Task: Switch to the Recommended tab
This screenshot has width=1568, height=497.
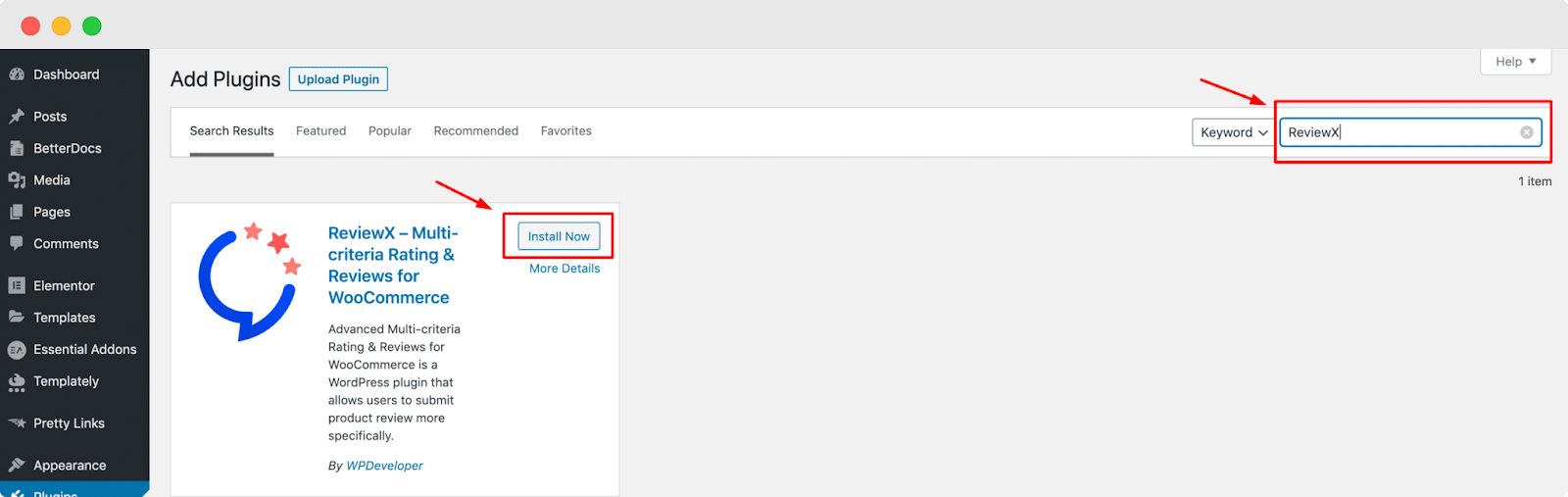Action: (476, 131)
